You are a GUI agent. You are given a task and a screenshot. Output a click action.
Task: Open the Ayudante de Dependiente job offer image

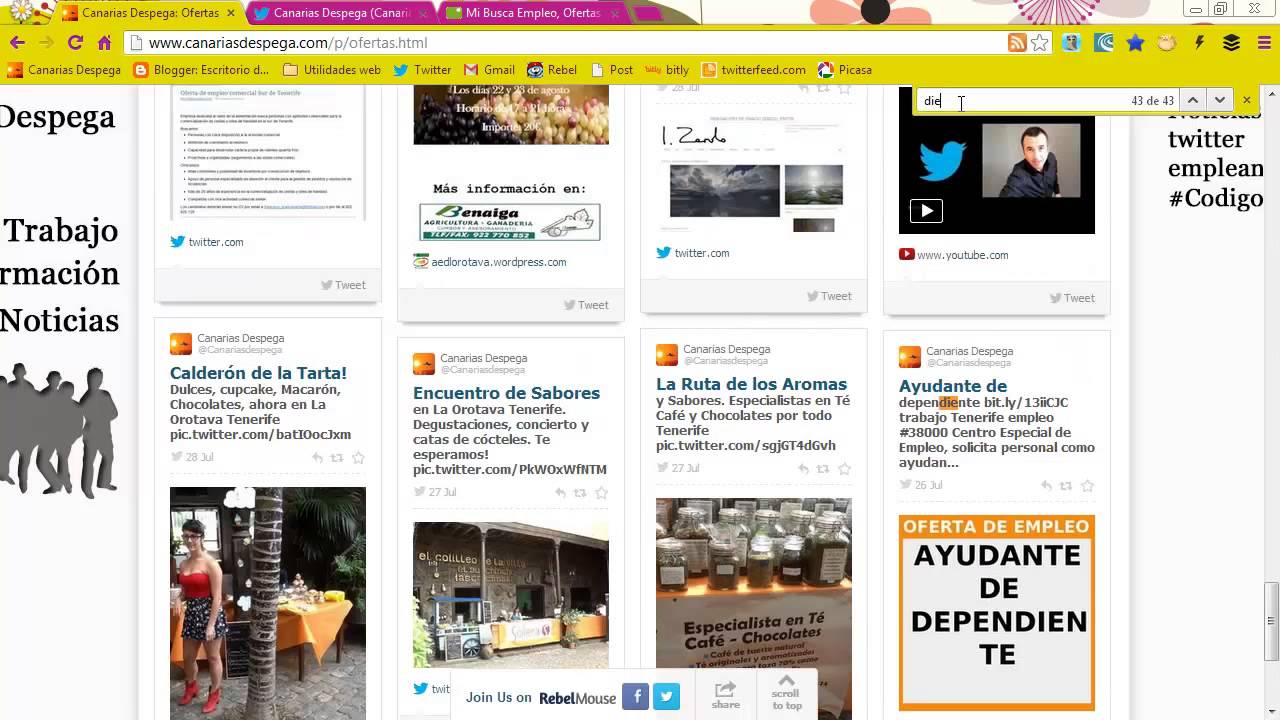(x=997, y=612)
